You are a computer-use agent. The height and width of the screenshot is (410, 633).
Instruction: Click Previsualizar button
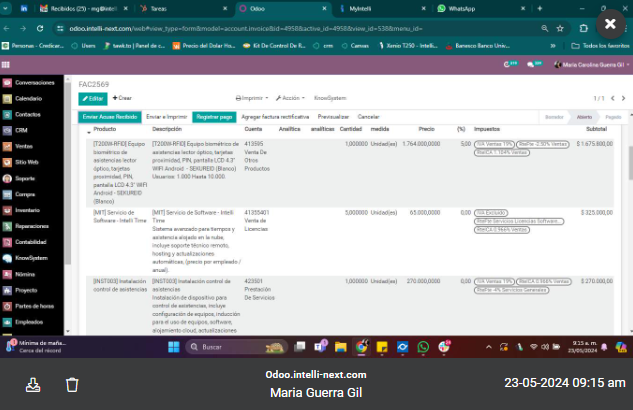pyautogui.click(x=333, y=117)
